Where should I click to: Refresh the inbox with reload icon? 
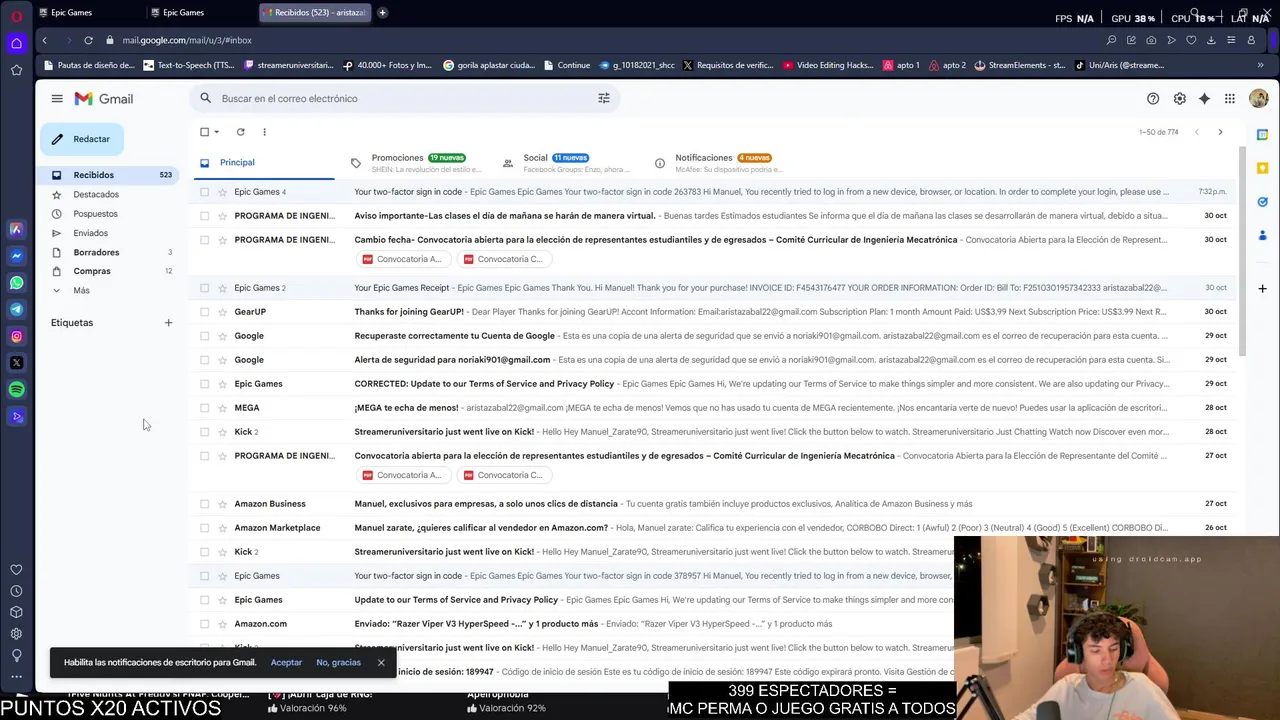(x=240, y=132)
